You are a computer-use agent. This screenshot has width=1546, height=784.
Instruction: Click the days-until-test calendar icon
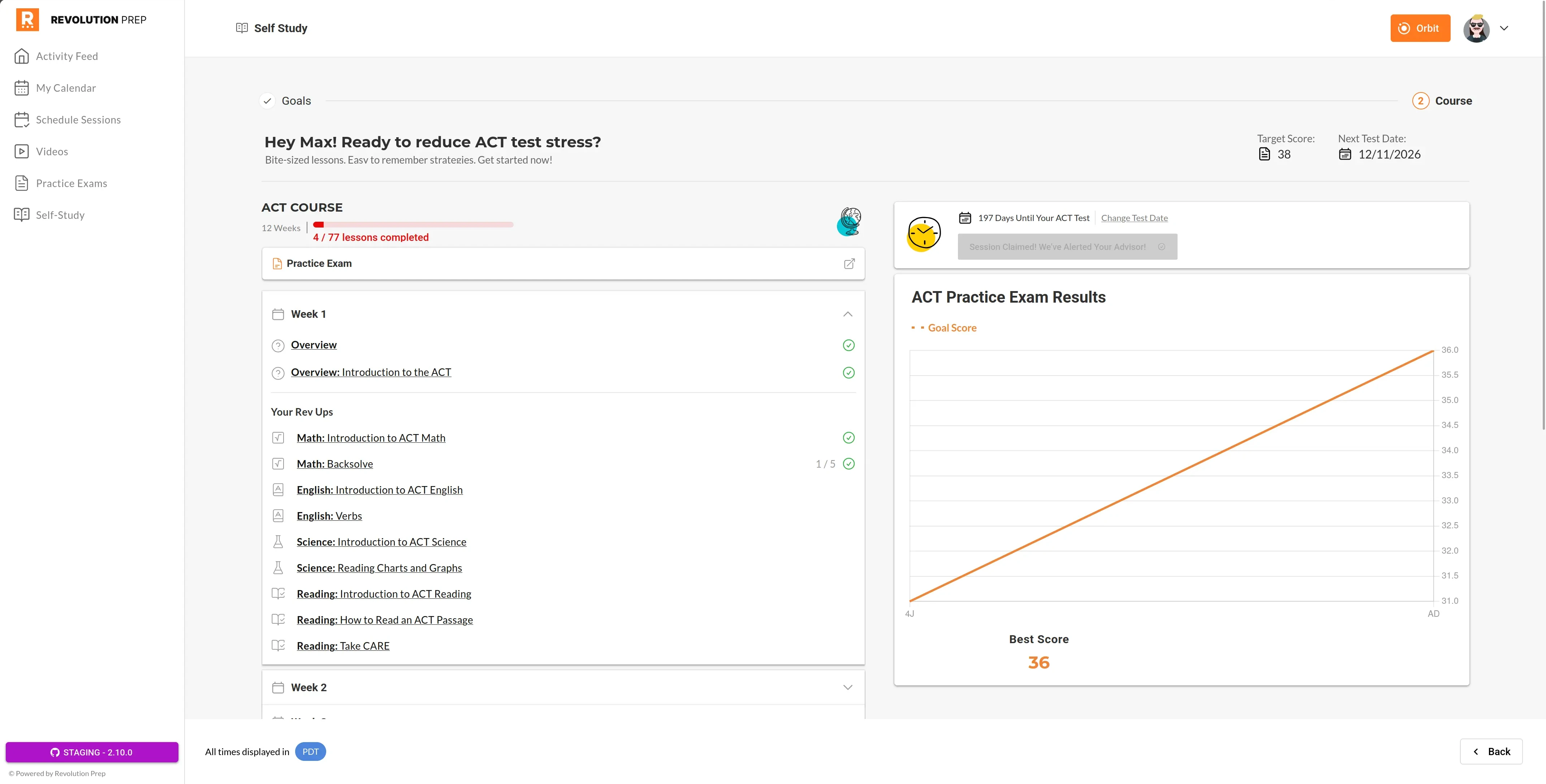coord(965,218)
